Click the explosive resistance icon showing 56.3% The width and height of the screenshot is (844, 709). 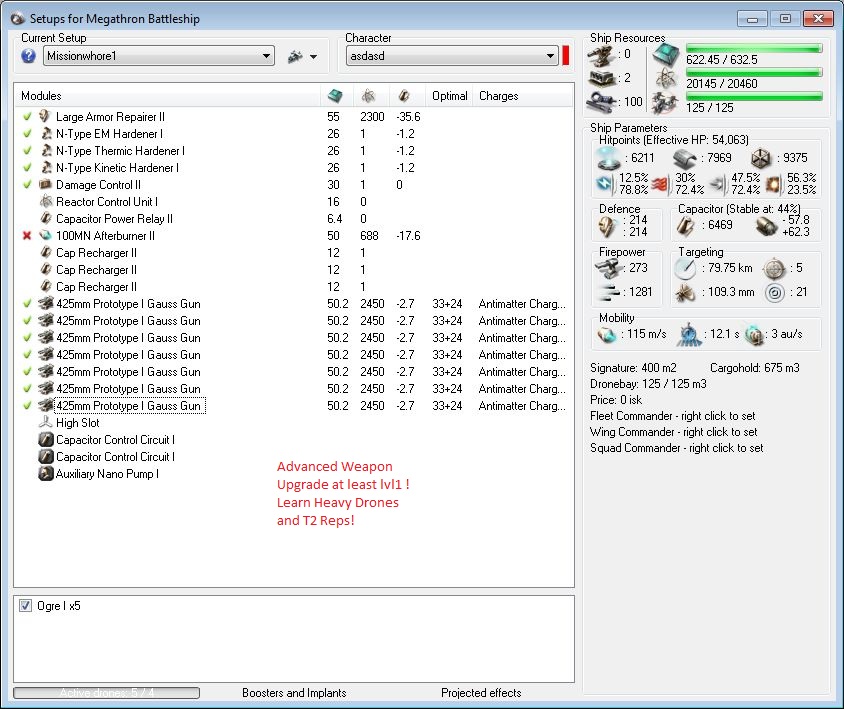click(773, 185)
